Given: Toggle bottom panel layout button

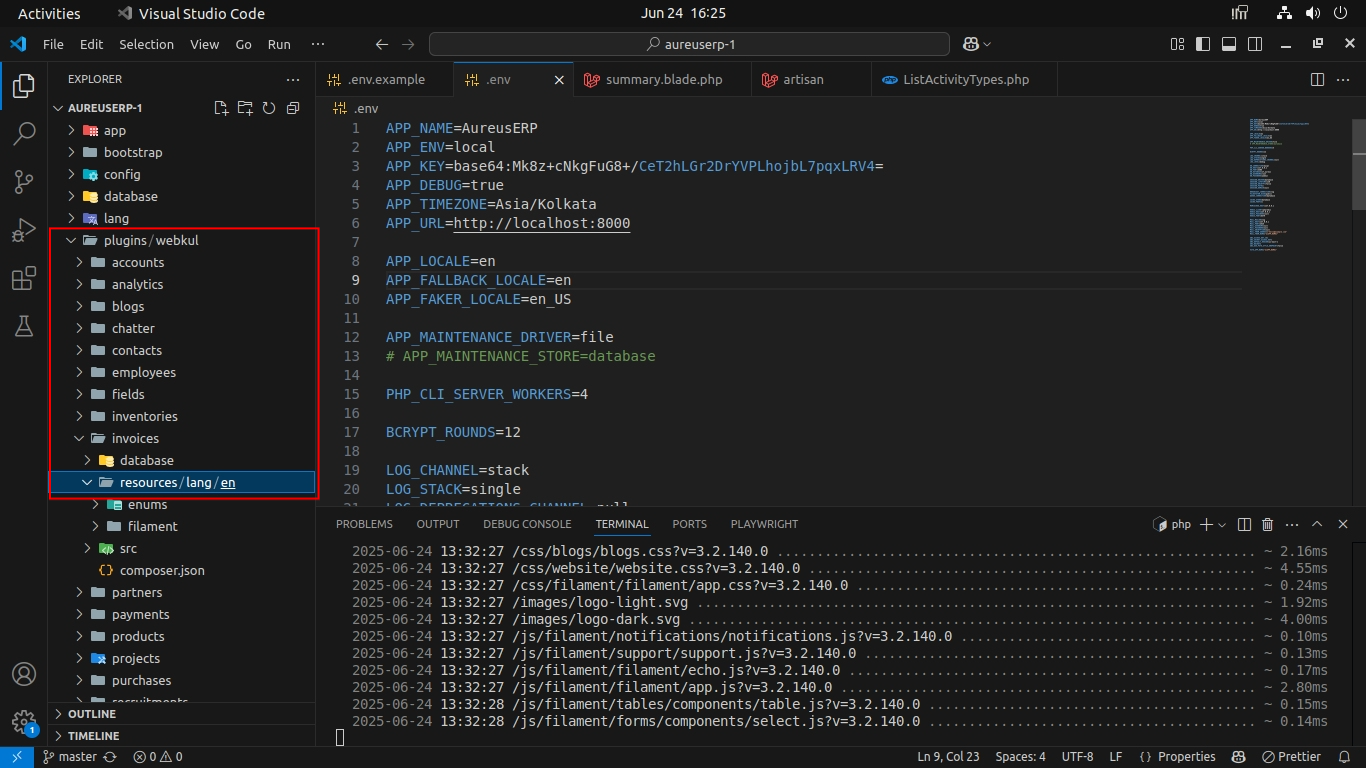Looking at the screenshot, I should pos(1229,44).
